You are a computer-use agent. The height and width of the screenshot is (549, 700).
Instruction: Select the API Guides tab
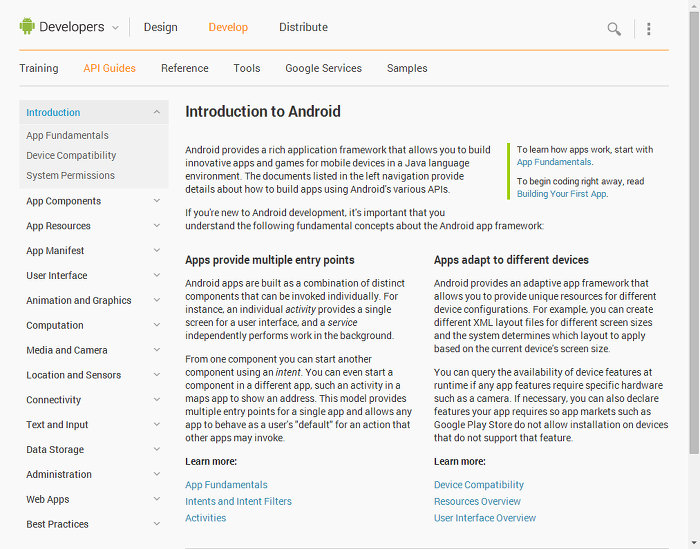click(x=109, y=68)
